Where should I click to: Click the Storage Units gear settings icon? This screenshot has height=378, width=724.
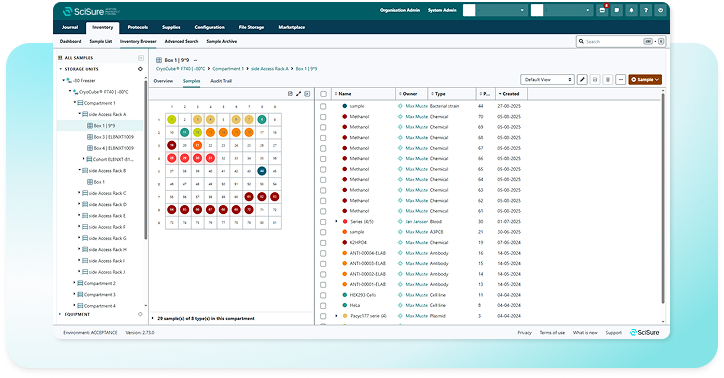click(x=140, y=69)
